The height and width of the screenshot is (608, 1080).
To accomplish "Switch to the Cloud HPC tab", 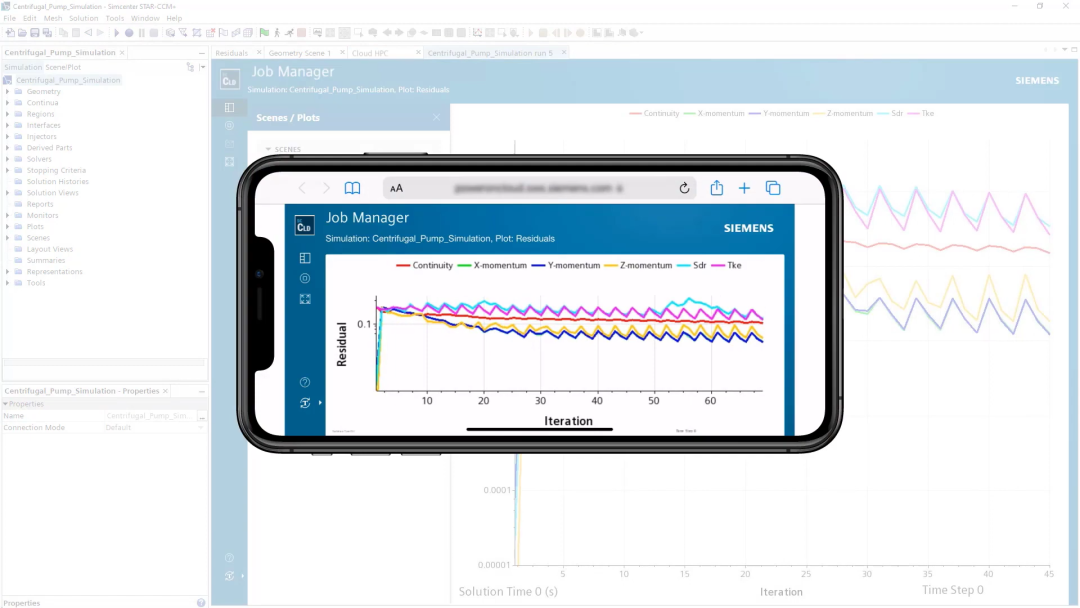I will point(369,53).
